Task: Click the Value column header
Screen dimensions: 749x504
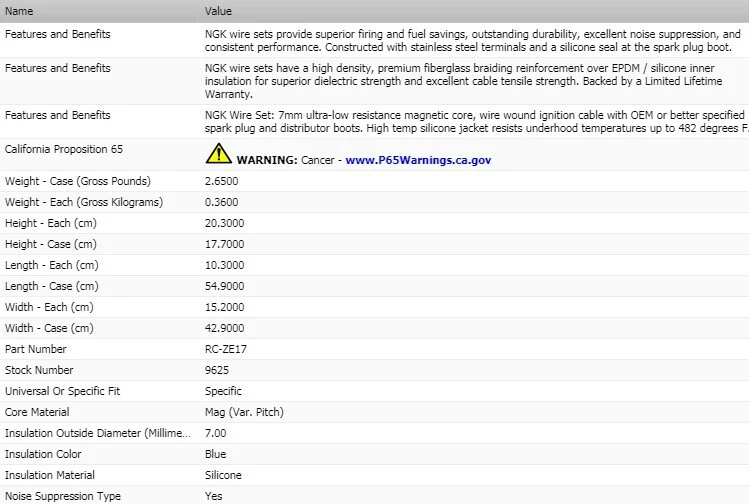Action: [218, 11]
